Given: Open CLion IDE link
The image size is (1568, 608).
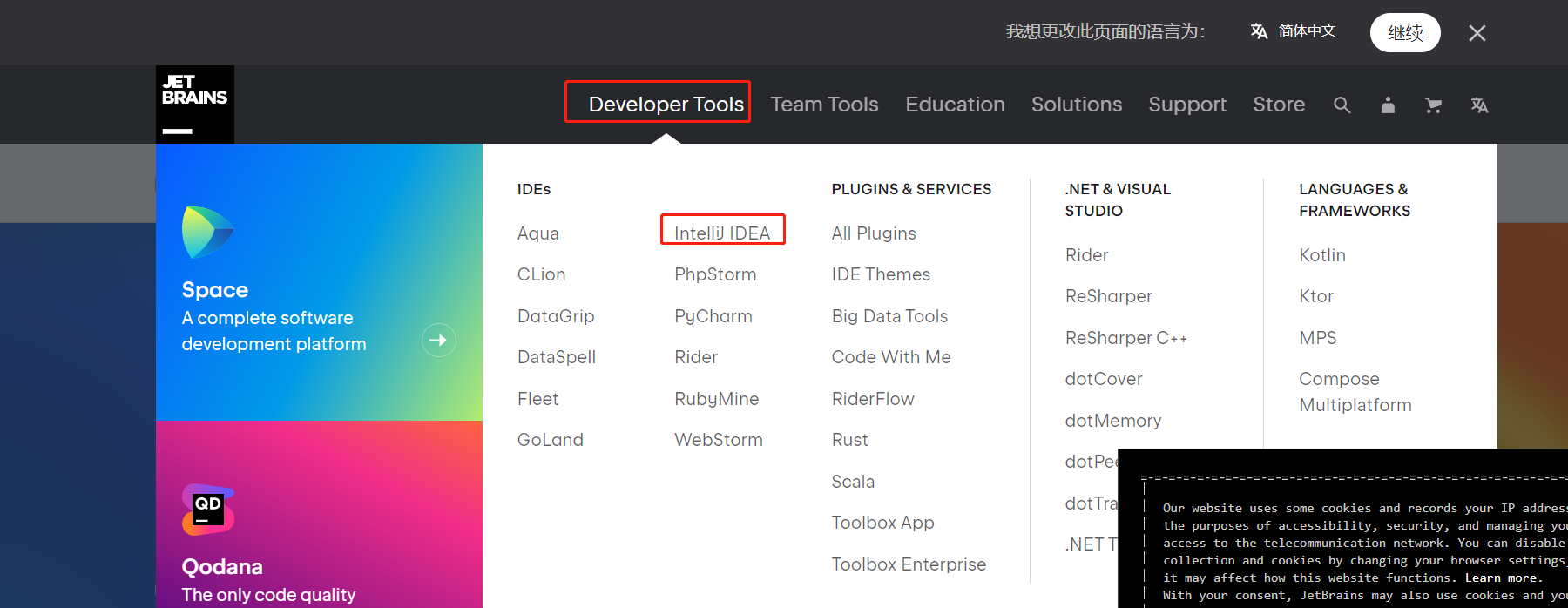Looking at the screenshot, I should [541, 274].
